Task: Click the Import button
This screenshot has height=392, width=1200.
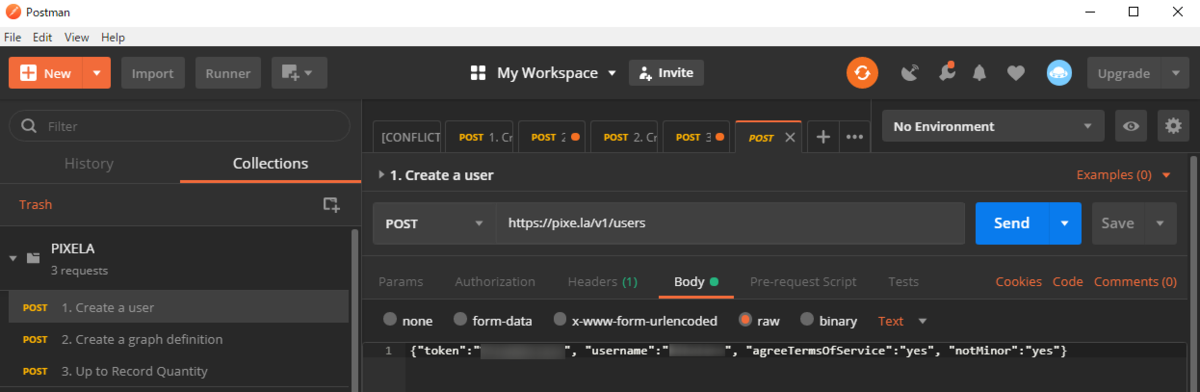Action: point(152,73)
